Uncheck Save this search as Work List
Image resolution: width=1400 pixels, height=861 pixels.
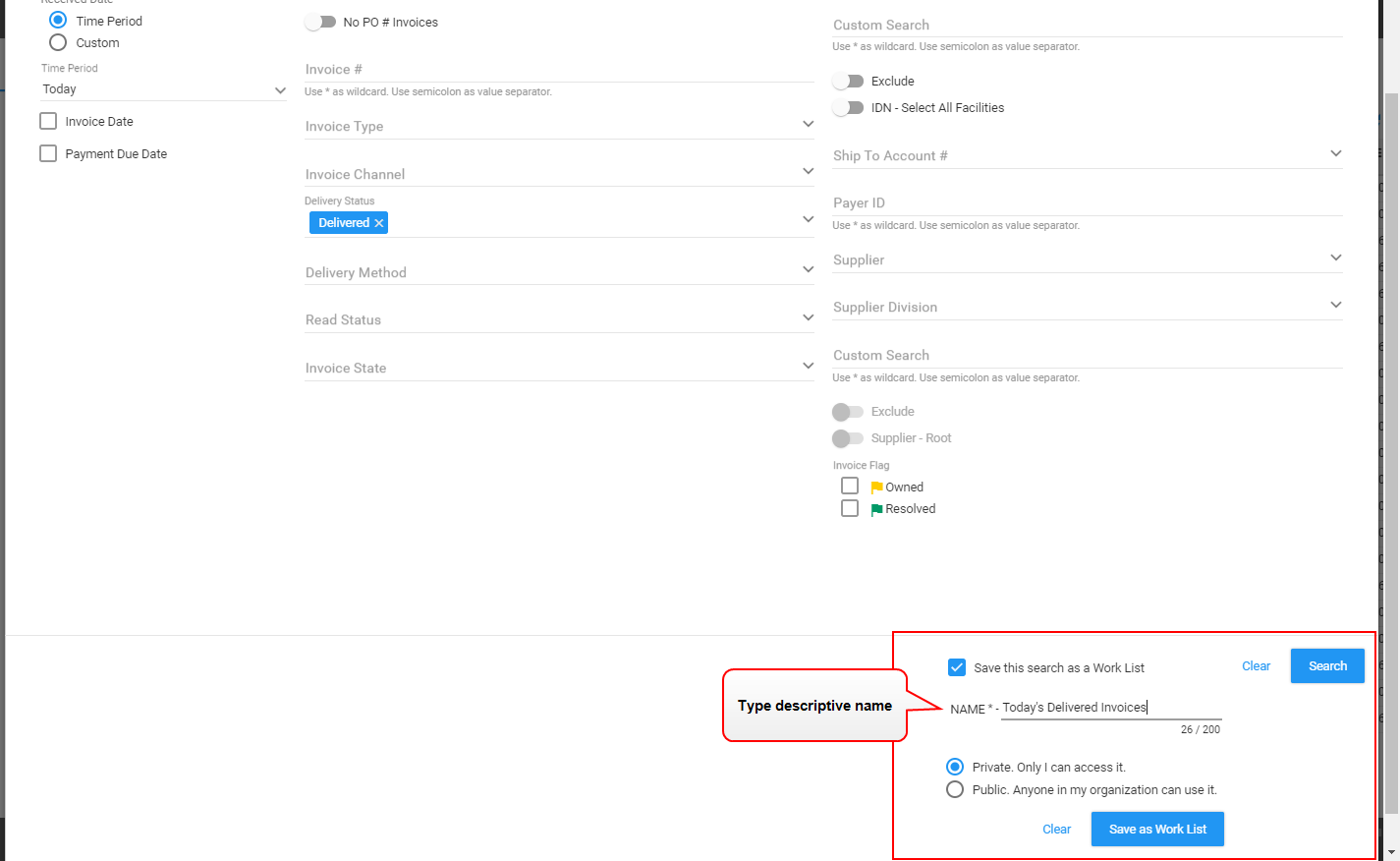(957, 667)
